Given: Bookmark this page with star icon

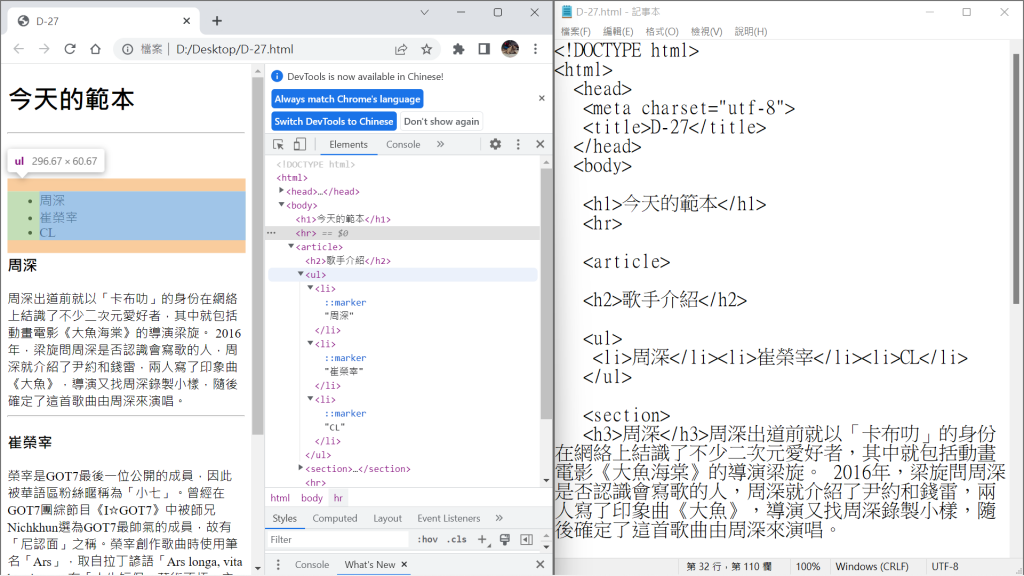Looking at the screenshot, I should click(x=426, y=49).
